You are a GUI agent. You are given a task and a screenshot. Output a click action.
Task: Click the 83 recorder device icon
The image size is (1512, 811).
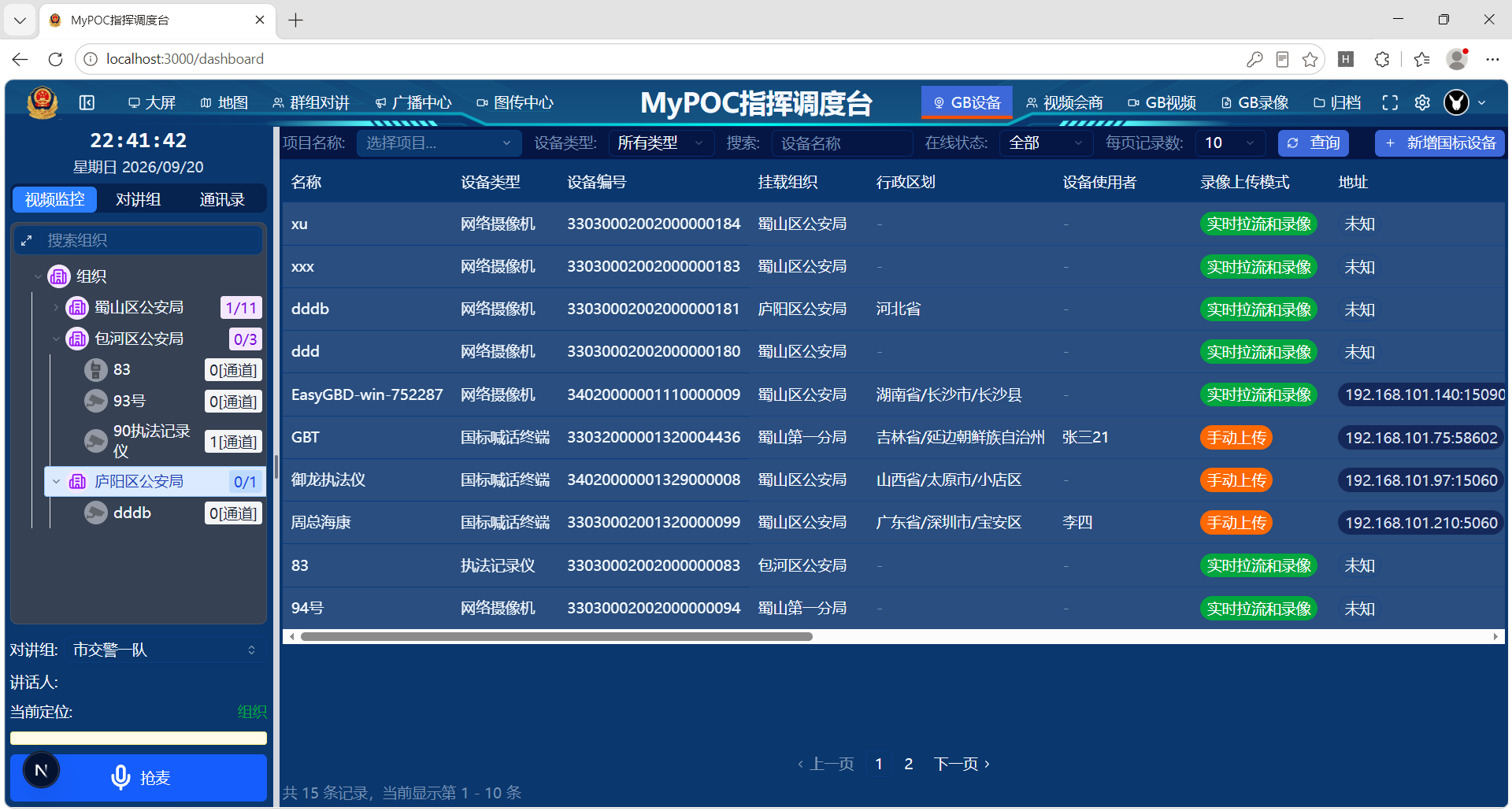pyautogui.click(x=96, y=369)
